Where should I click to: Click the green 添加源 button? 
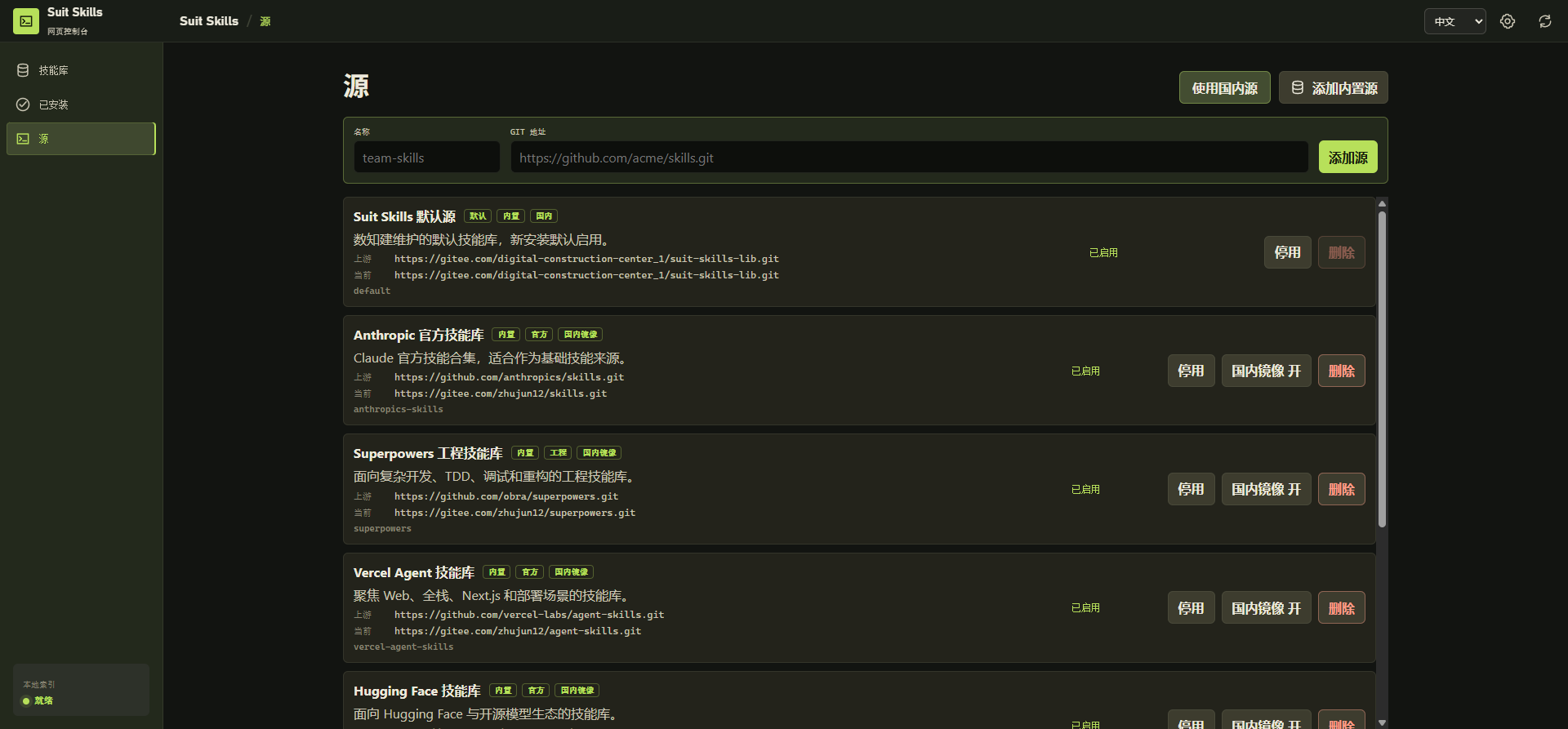(x=1347, y=157)
